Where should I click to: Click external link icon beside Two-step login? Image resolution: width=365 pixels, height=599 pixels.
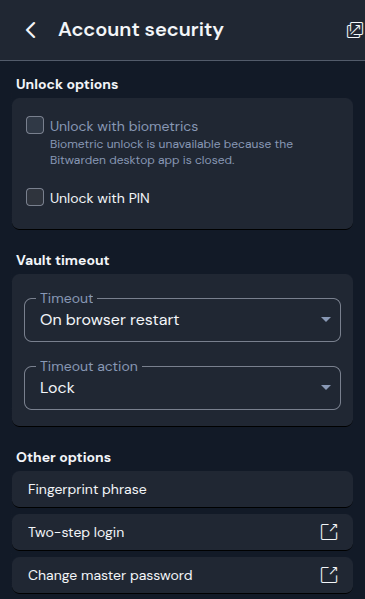pyautogui.click(x=329, y=532)
